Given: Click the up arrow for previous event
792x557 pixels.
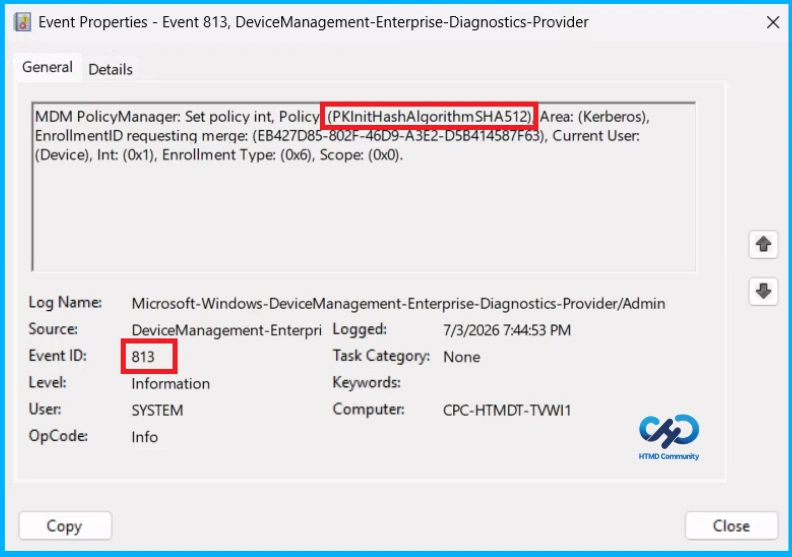Looking at the screenshot, I should tap(763, 244).
